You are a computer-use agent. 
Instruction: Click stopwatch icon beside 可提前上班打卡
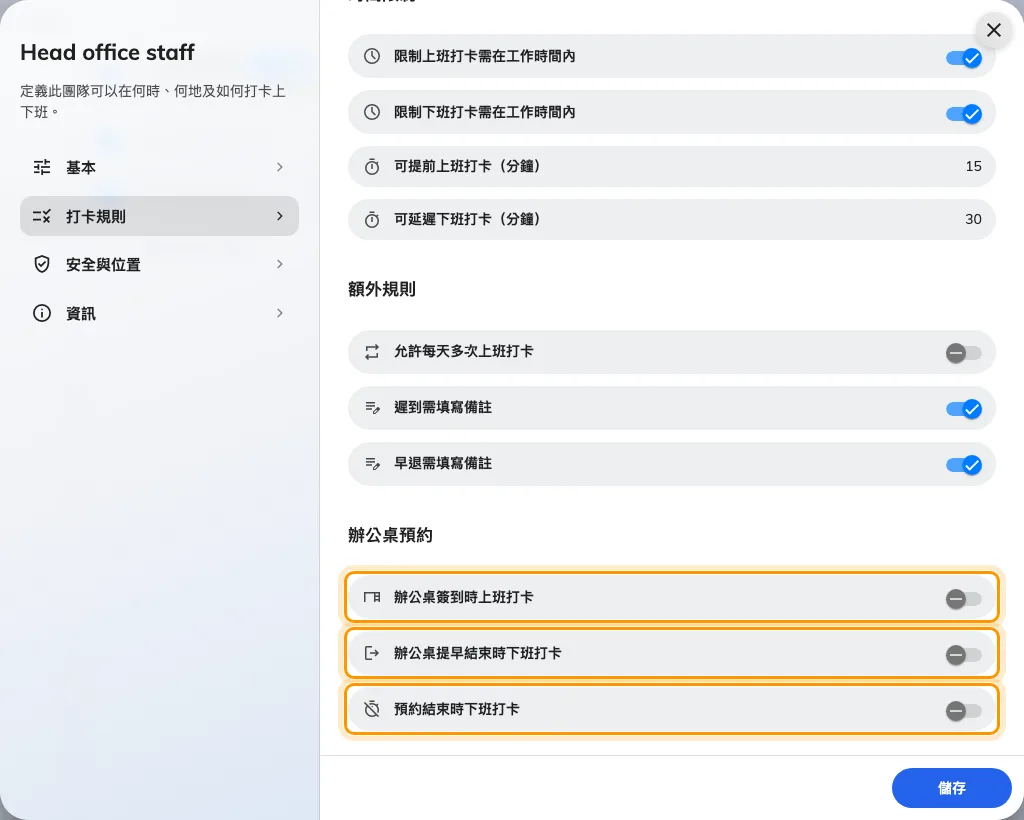click(x=372, y=166)
